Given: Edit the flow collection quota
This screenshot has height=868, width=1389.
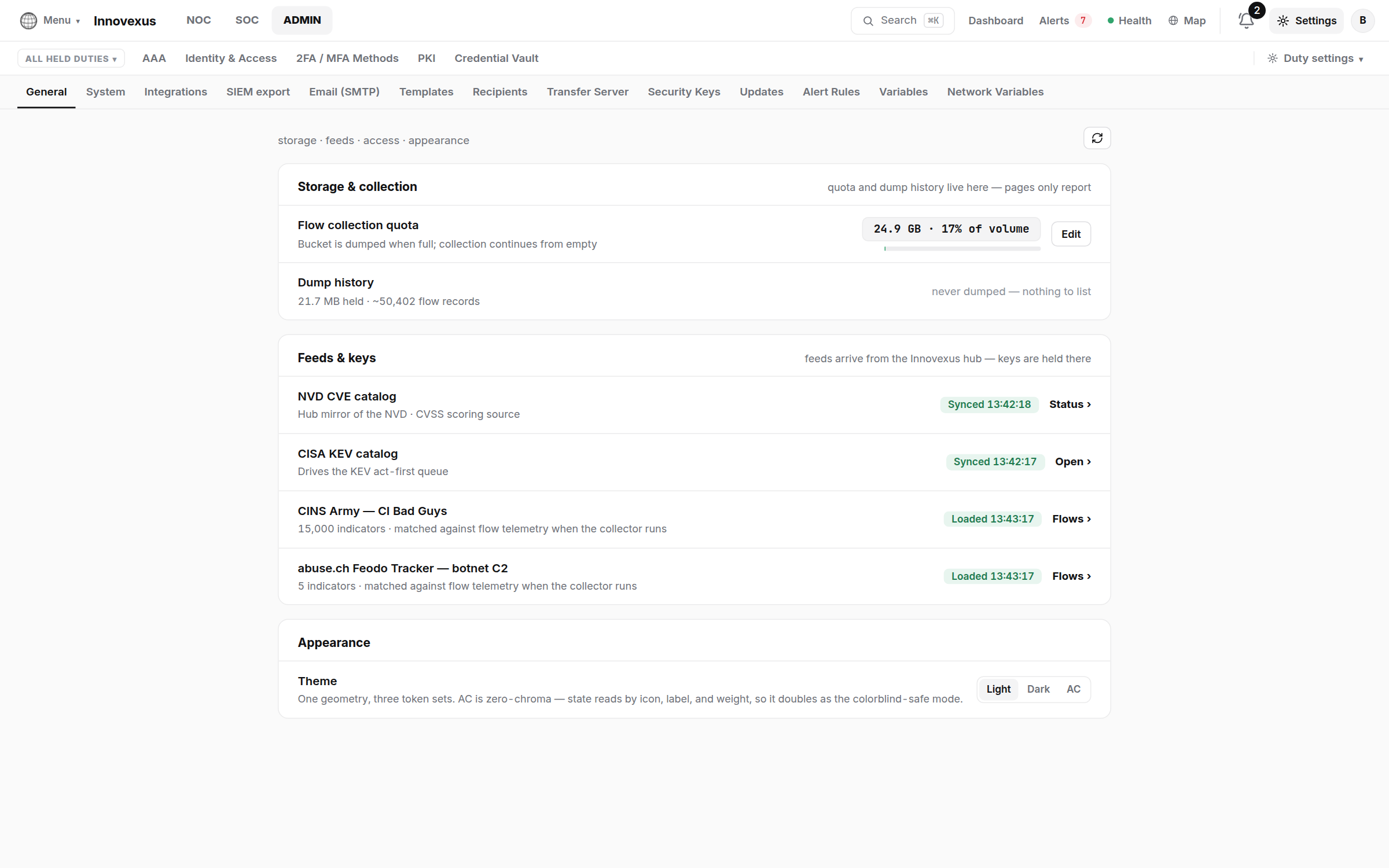Looking at the screenshot, I should (1071, 234).
